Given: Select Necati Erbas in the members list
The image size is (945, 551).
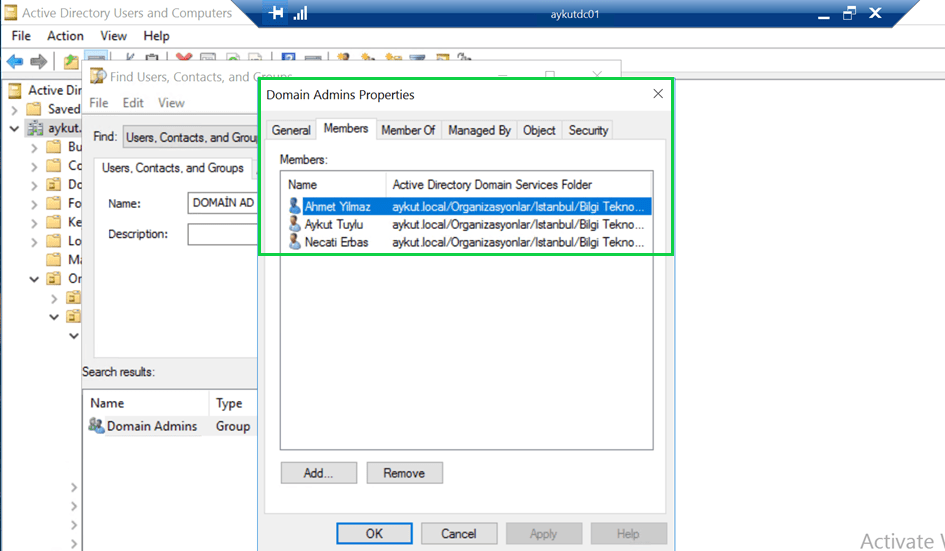Looking at the screenshot, I should pos(336,242).
